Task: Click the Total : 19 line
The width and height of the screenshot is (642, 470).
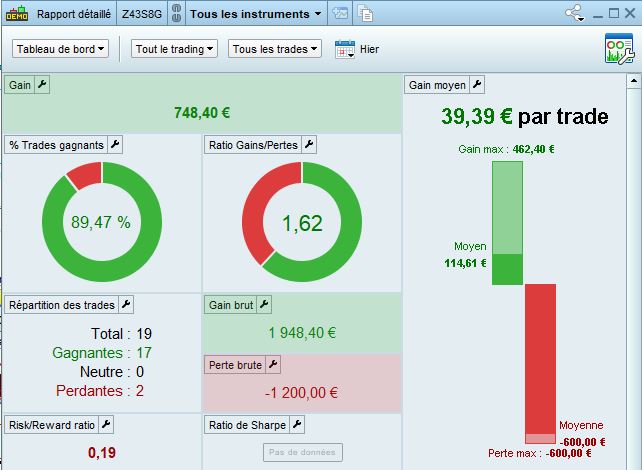Action: tap(122, 334)
